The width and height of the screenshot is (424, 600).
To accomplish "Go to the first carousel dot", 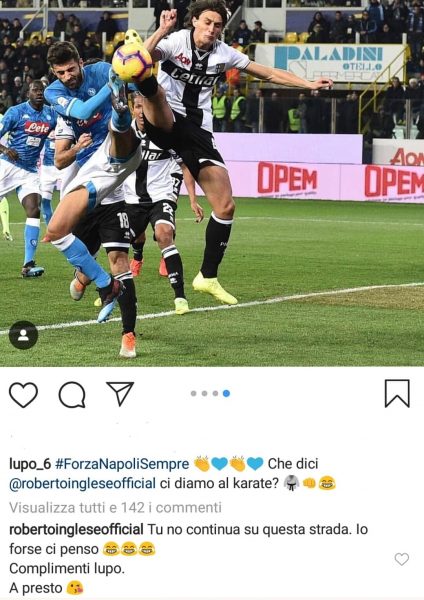I will pyautogui.click(x=194, y=393).
